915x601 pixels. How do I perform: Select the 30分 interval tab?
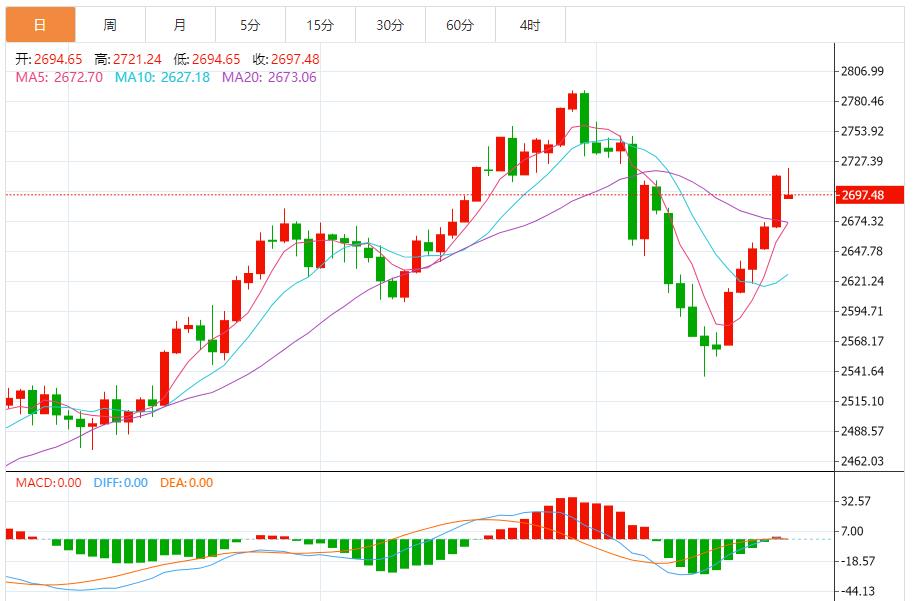(x=389, y=25)
